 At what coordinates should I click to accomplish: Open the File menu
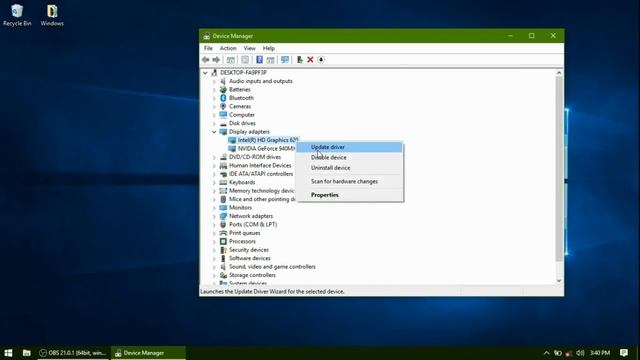tap(208, 48)
